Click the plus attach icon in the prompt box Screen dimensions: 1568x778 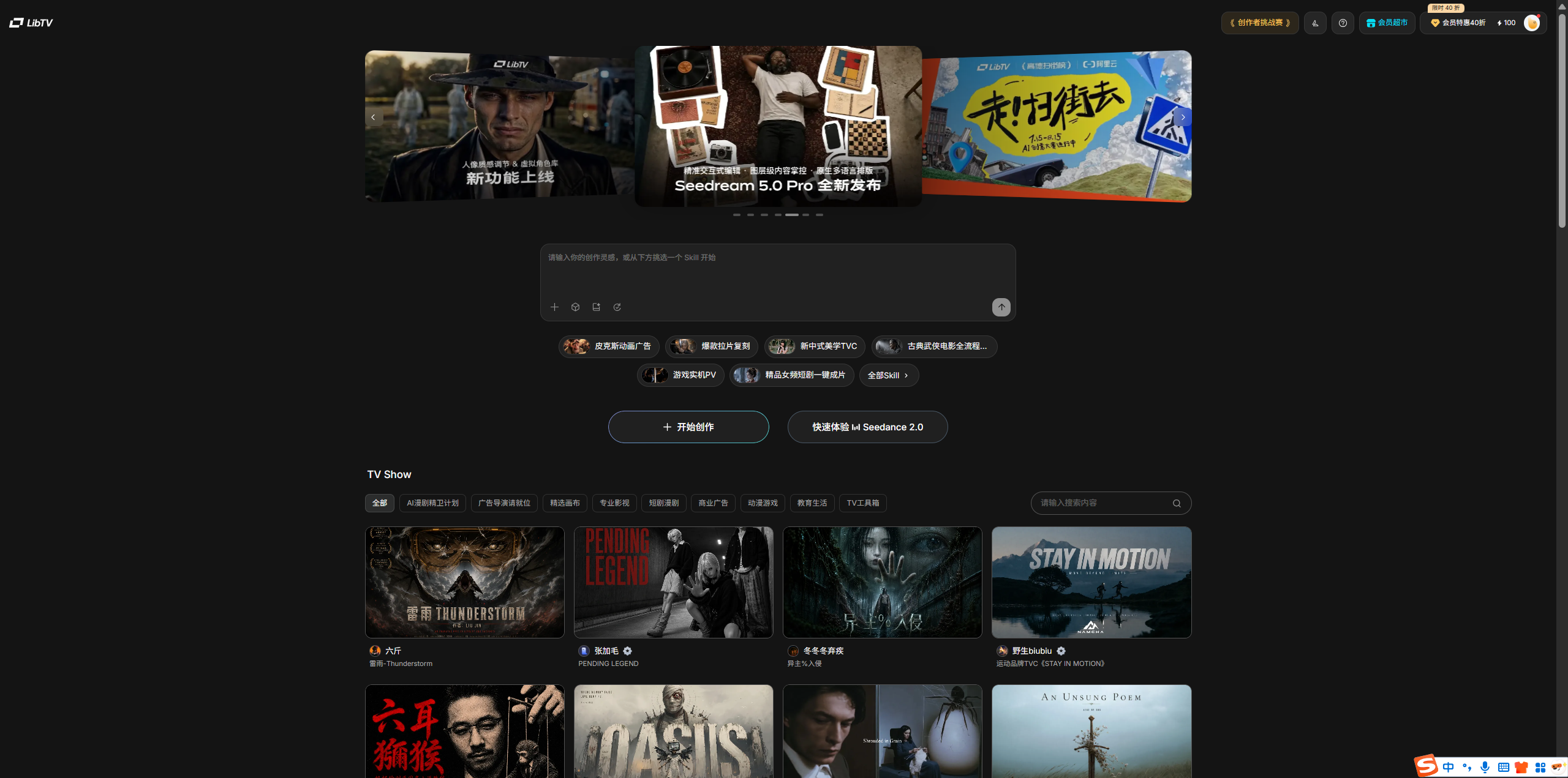point(554,307)
